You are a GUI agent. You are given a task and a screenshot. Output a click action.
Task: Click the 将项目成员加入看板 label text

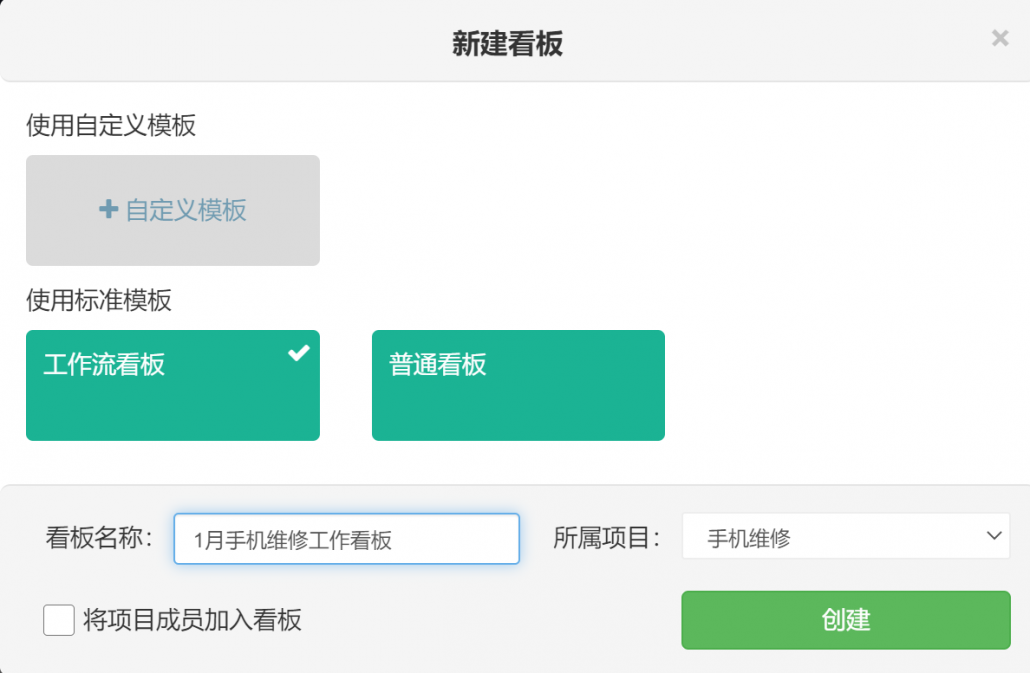coord(192,620)
